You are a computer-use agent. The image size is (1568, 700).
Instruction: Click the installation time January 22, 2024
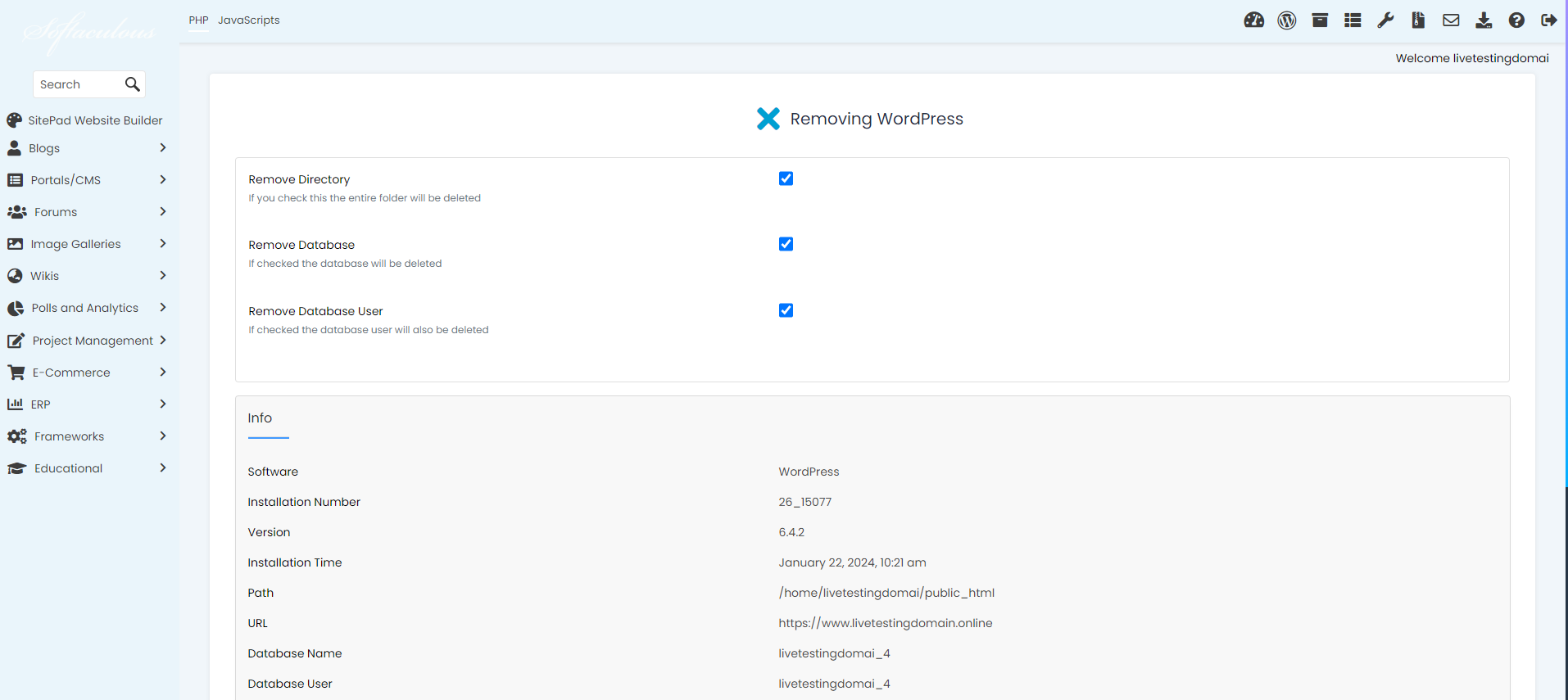click(852, 562)
